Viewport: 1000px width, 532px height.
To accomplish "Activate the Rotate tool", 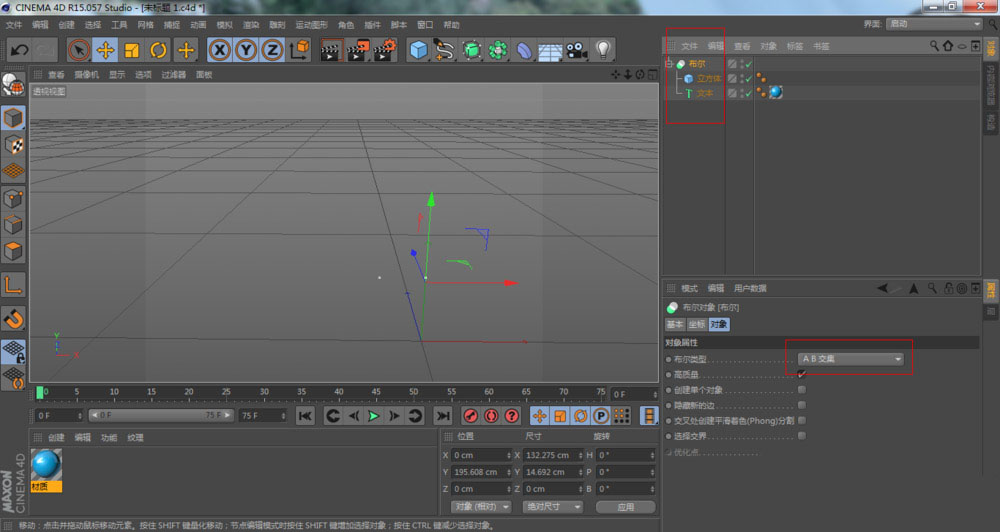I will click(158, 50).
